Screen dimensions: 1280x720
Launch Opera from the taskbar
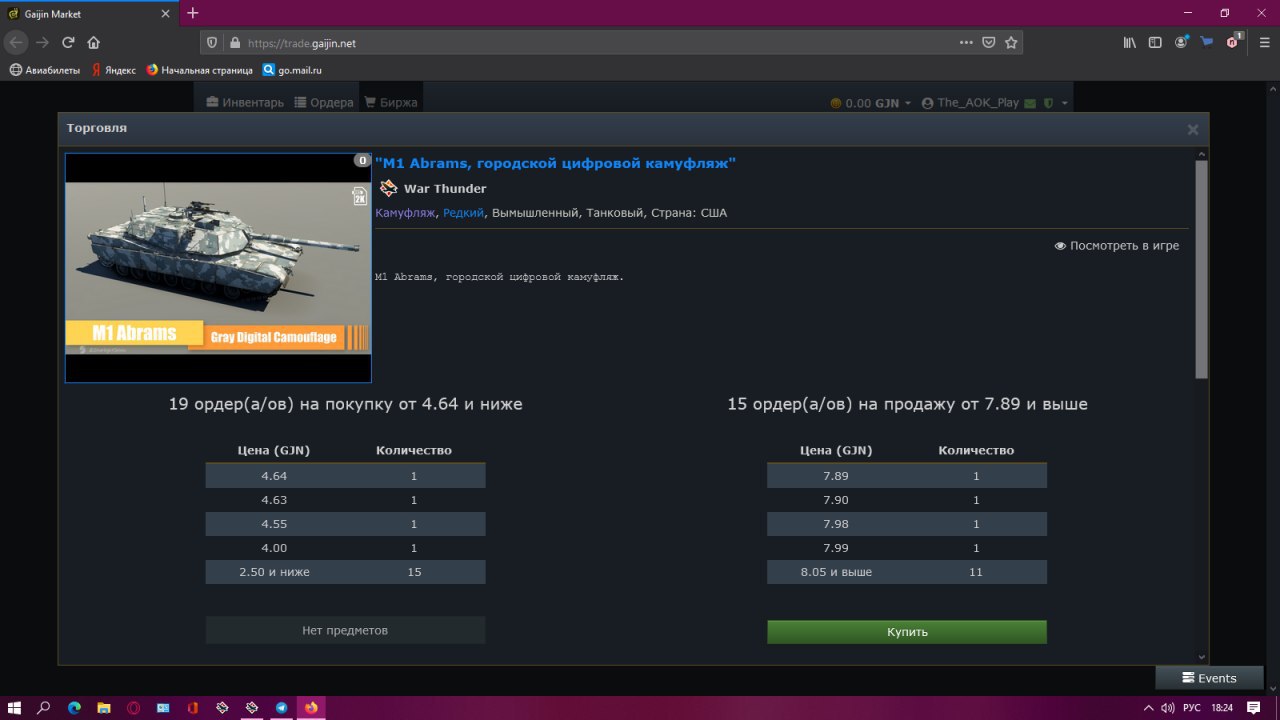click(133, 707)
